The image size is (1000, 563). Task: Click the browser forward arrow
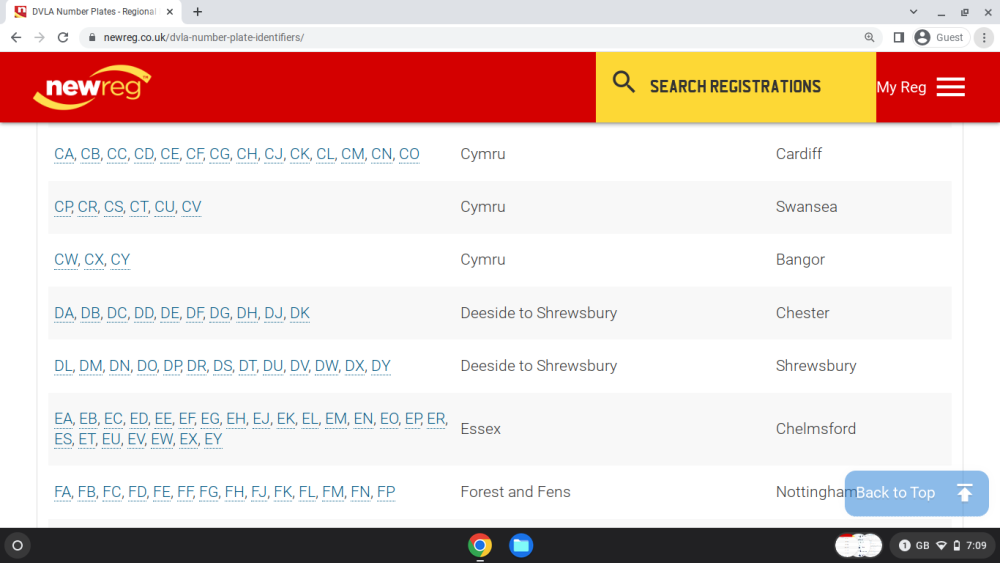coord(40,38)
